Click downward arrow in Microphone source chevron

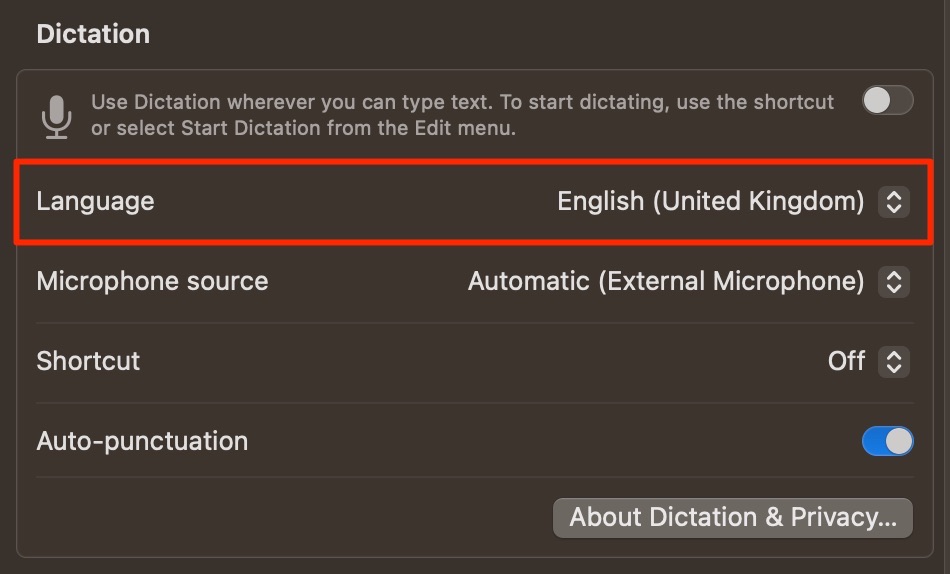click(894, 288)
